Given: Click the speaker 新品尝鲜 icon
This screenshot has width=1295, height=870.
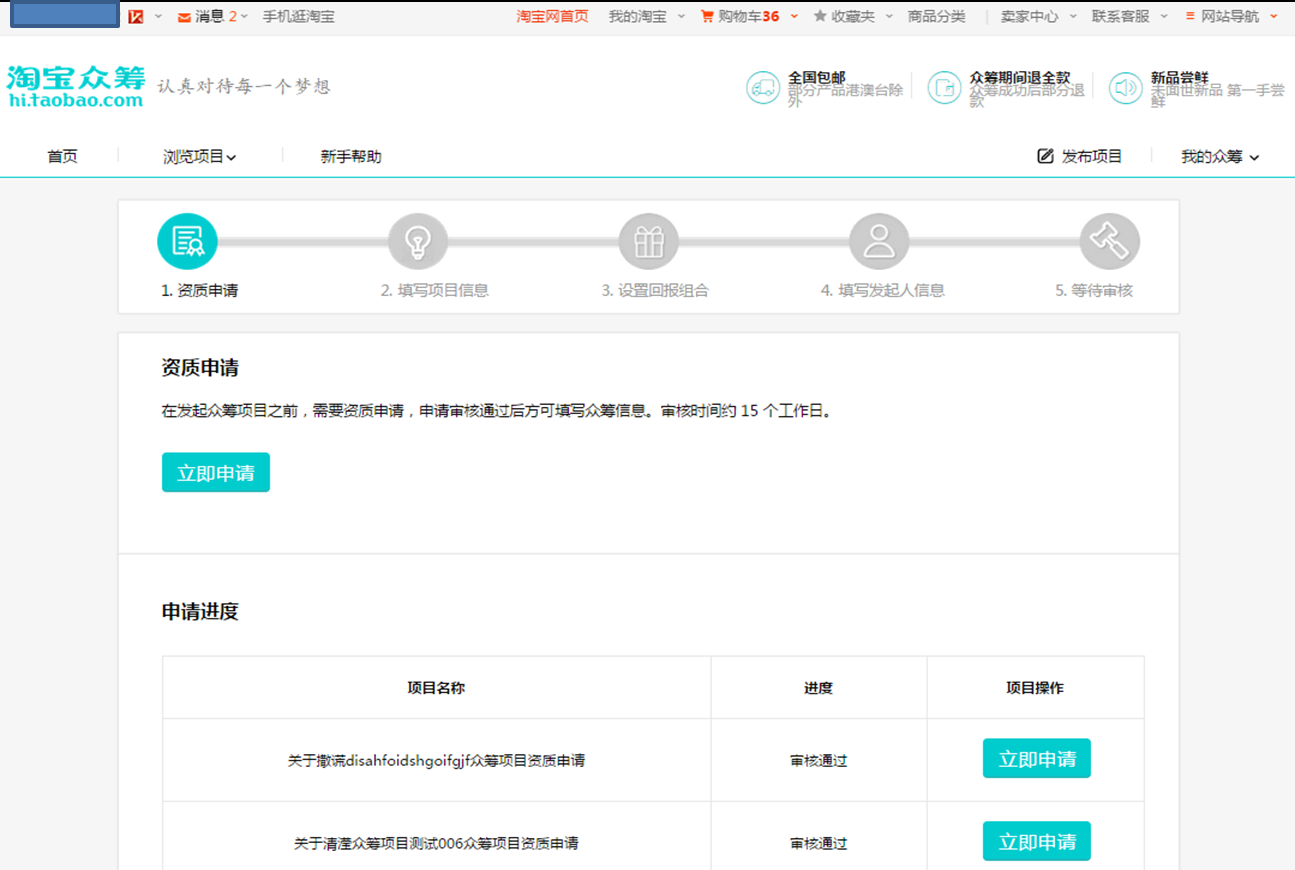Looking at the screenshot, I should point(1126,88).
